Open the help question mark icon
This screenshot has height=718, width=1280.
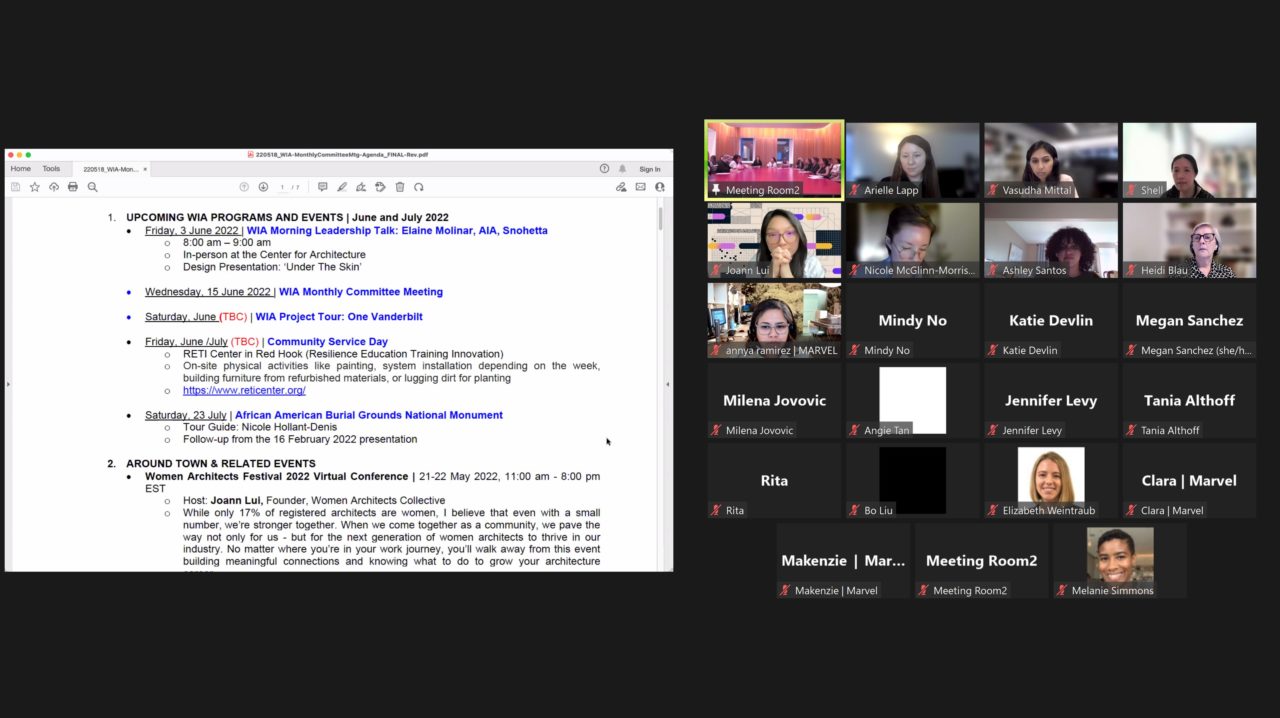coord(604,169)
